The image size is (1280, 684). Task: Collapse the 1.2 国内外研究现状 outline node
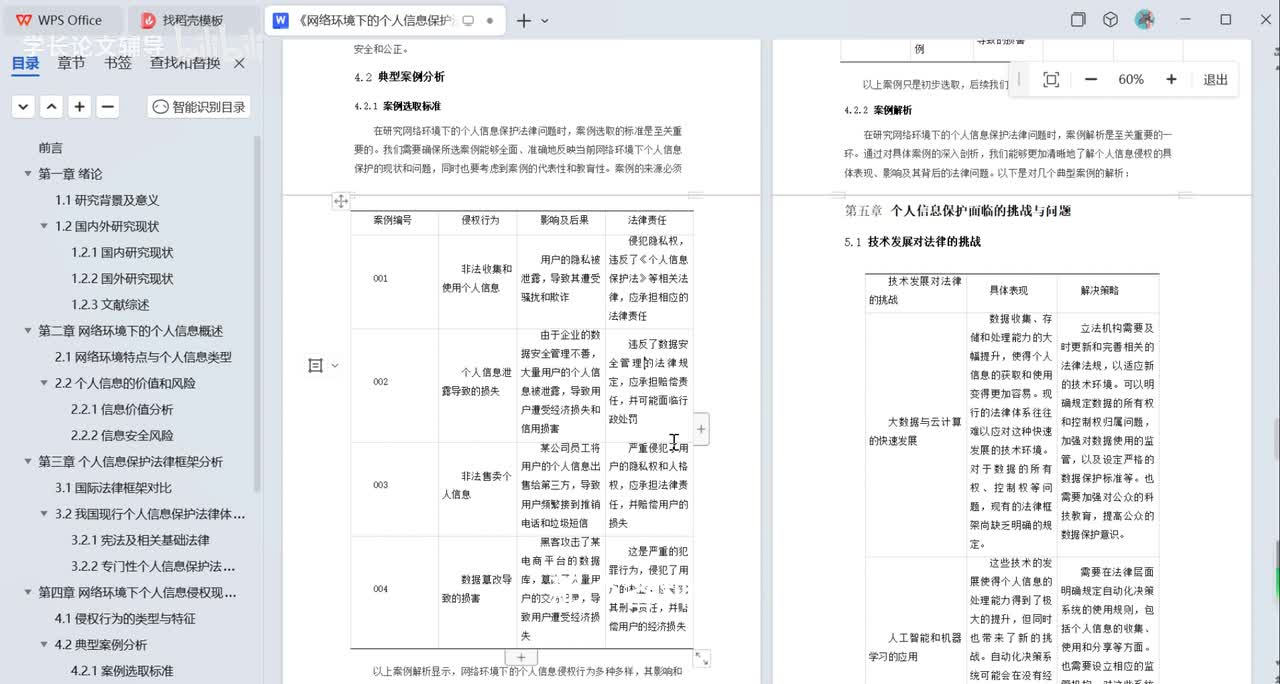pos(44,226)
